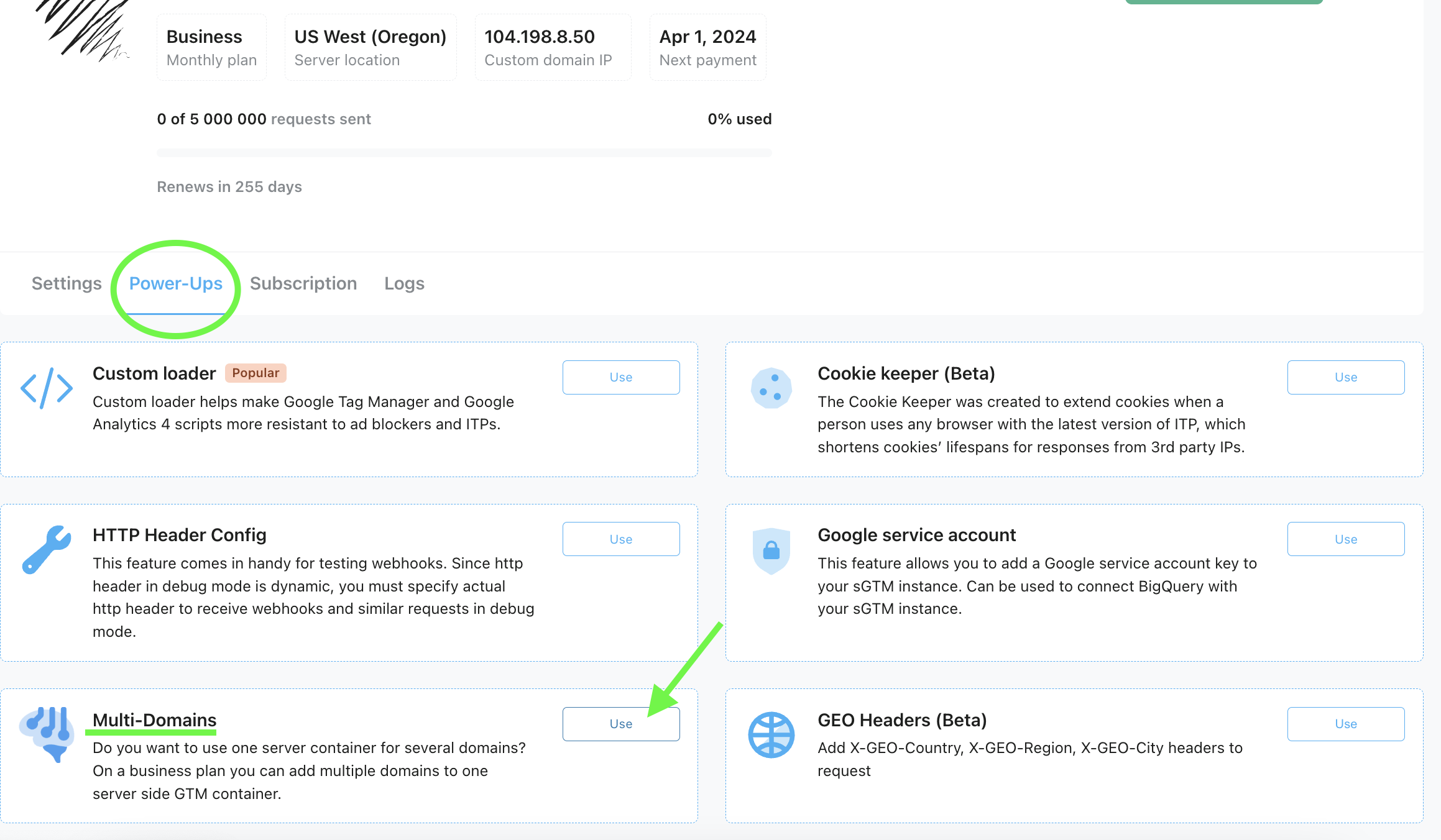Click the US West (Oregon) server location card
This screenshot has width=1441, height=840.
[371, 47]
